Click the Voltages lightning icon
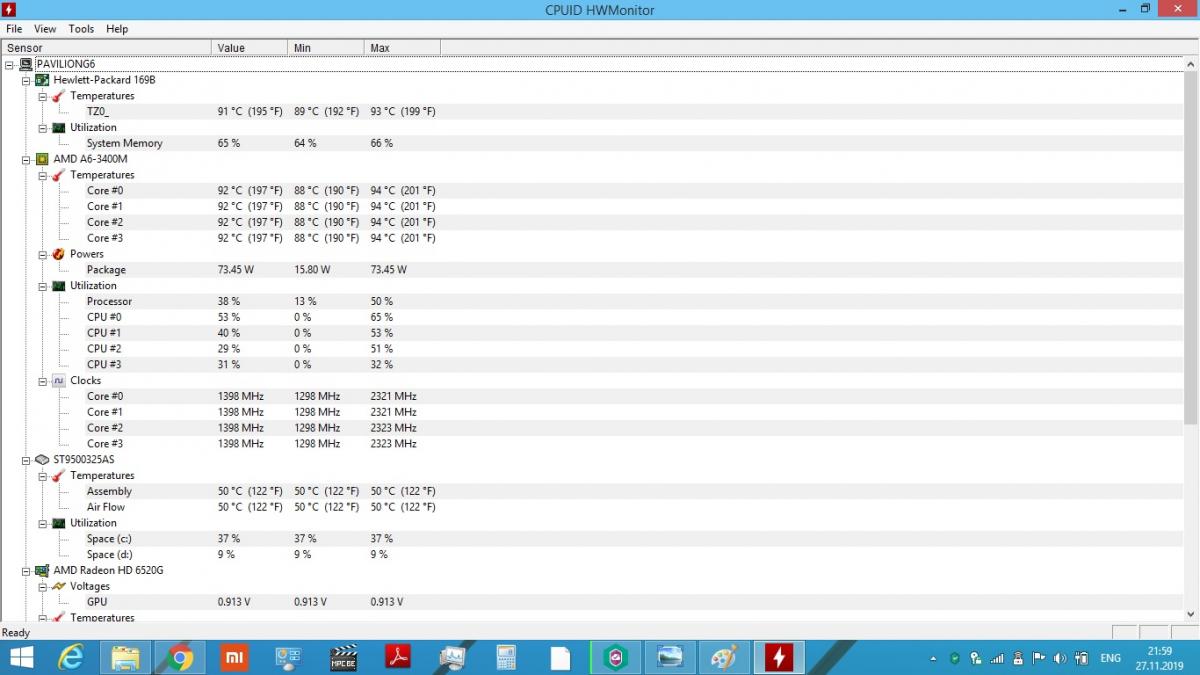1200x675 pixels. coord(59,587)
